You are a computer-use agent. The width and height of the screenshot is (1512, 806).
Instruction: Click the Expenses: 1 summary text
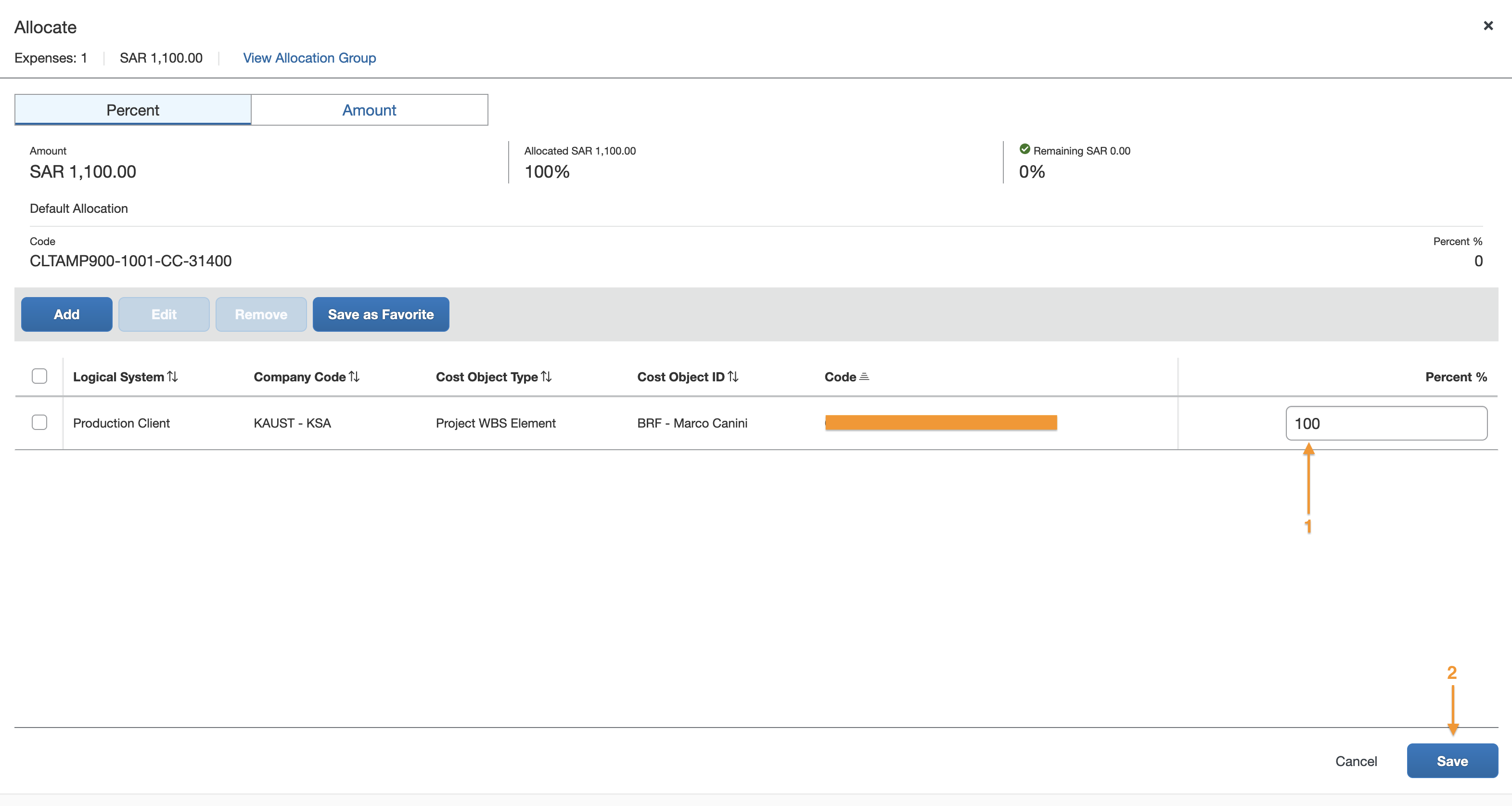[51, 58]
